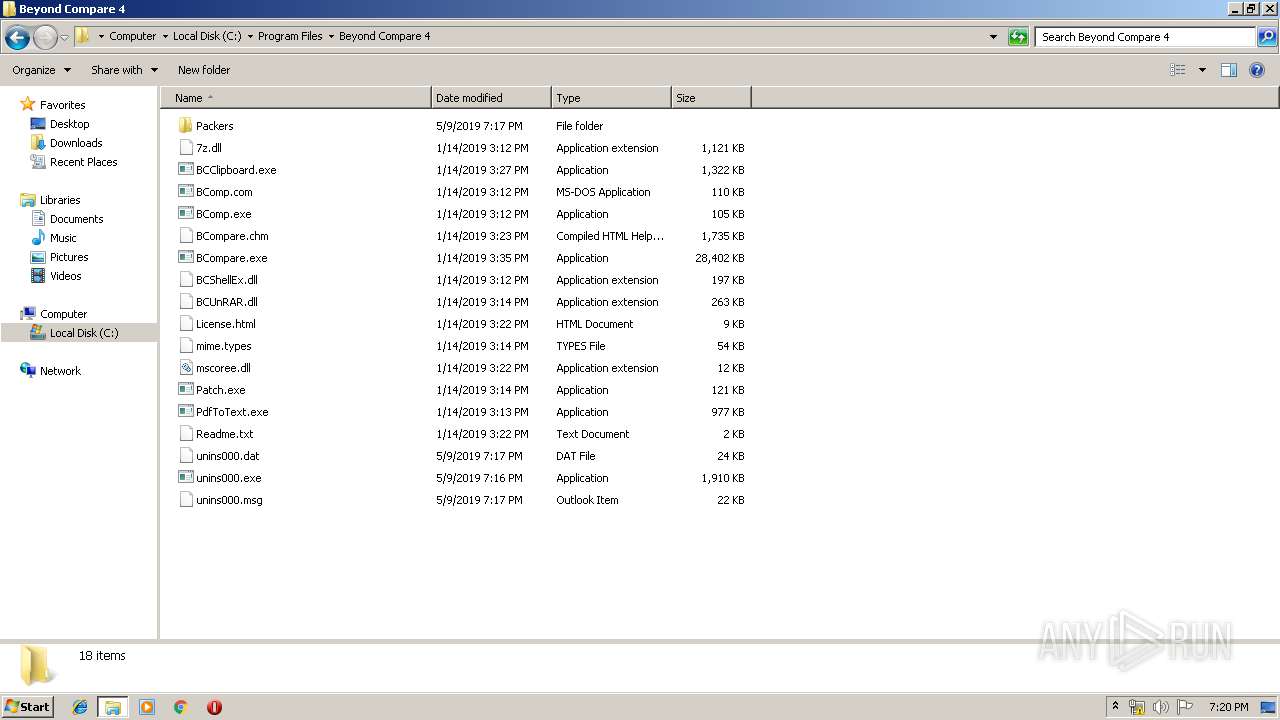Click Local Disk (C:) in the address path
Viewport: 1280px width, 720px height.
pyautogui.click(x=207, y=36)
